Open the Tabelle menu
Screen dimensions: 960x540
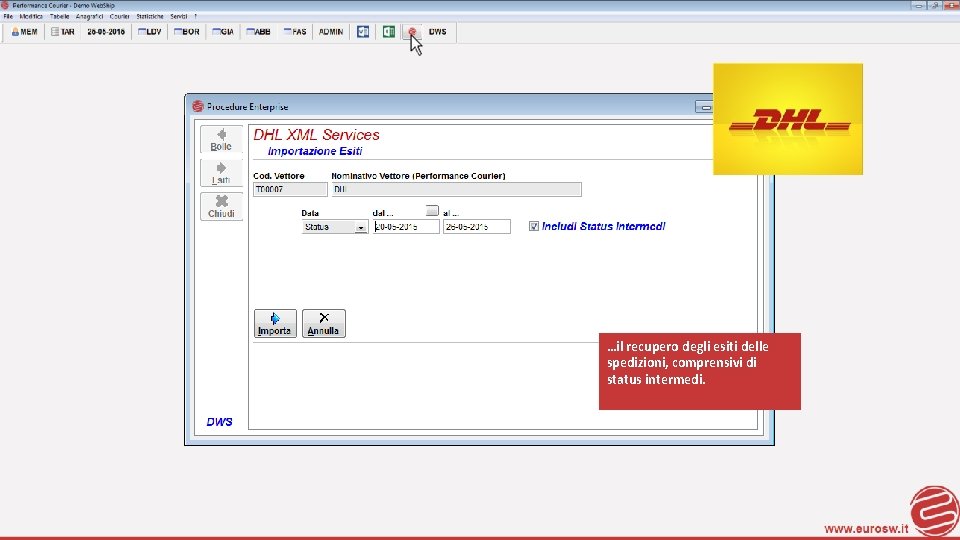click(59, 17)
